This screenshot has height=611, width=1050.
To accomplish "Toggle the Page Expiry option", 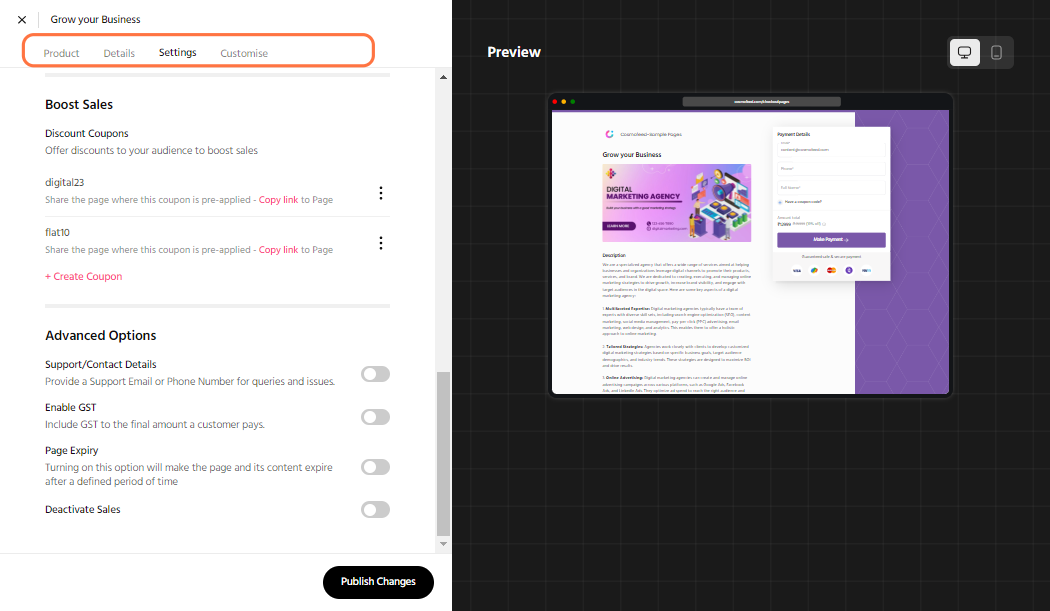I will click(x=375, y=467).
